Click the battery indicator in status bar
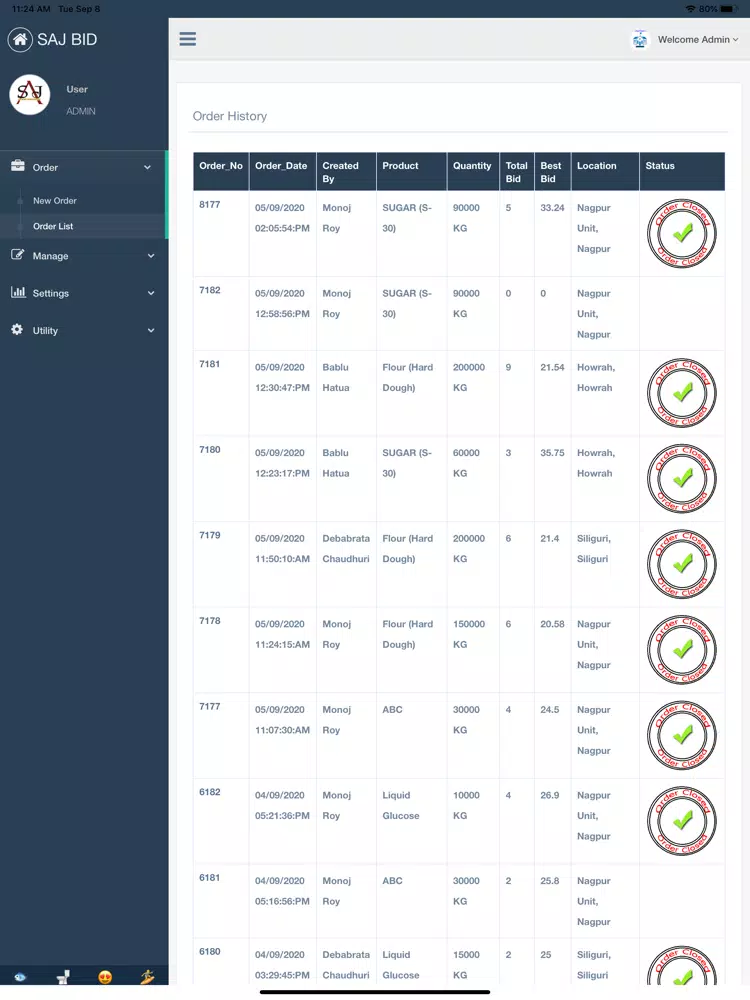Viewport: 750px width, 1000px height. click(x=728, y=9)
